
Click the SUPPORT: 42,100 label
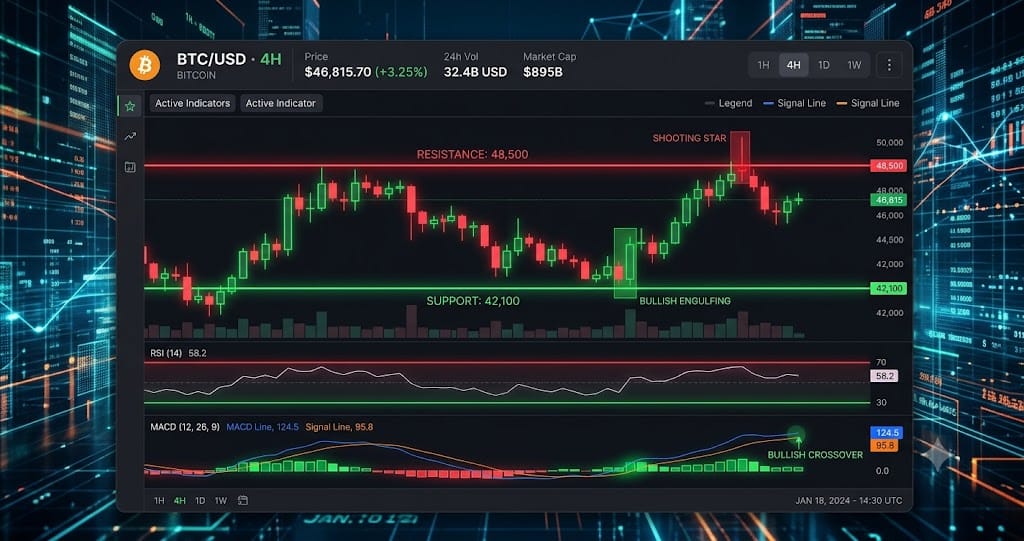coord(473,301)
